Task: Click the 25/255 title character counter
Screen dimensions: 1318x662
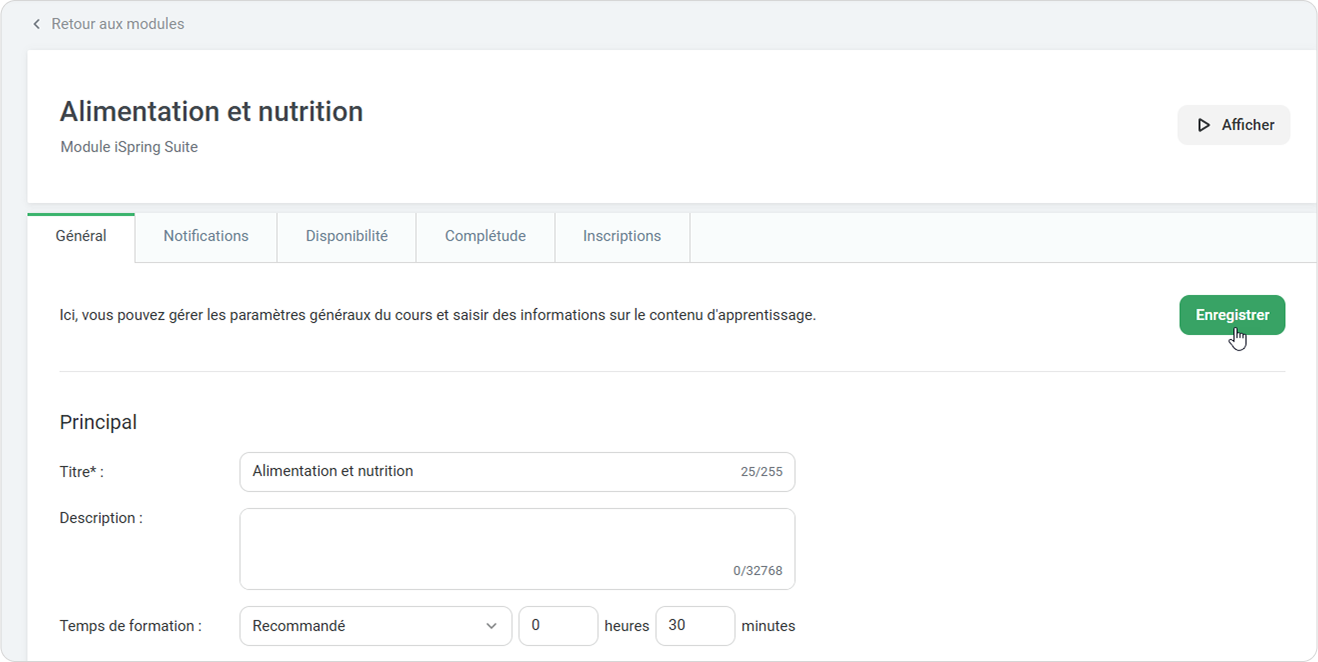Action: coord(761,472)
